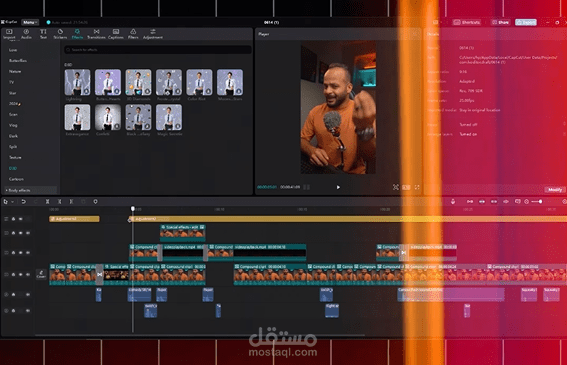Play the video in the Player

(338, 187)
